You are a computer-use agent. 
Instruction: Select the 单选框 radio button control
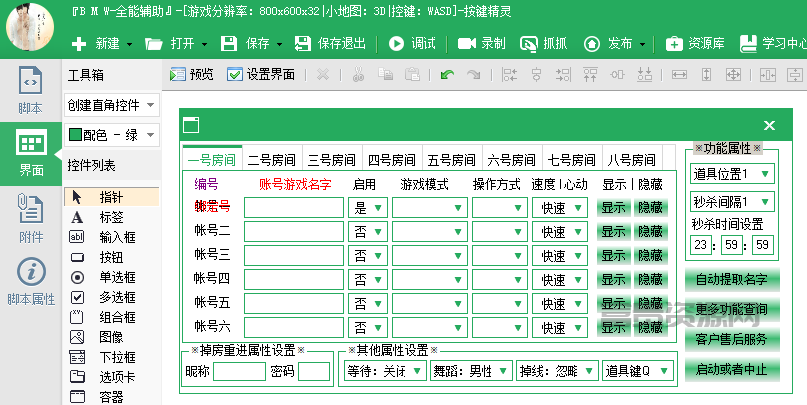point(112,277)
